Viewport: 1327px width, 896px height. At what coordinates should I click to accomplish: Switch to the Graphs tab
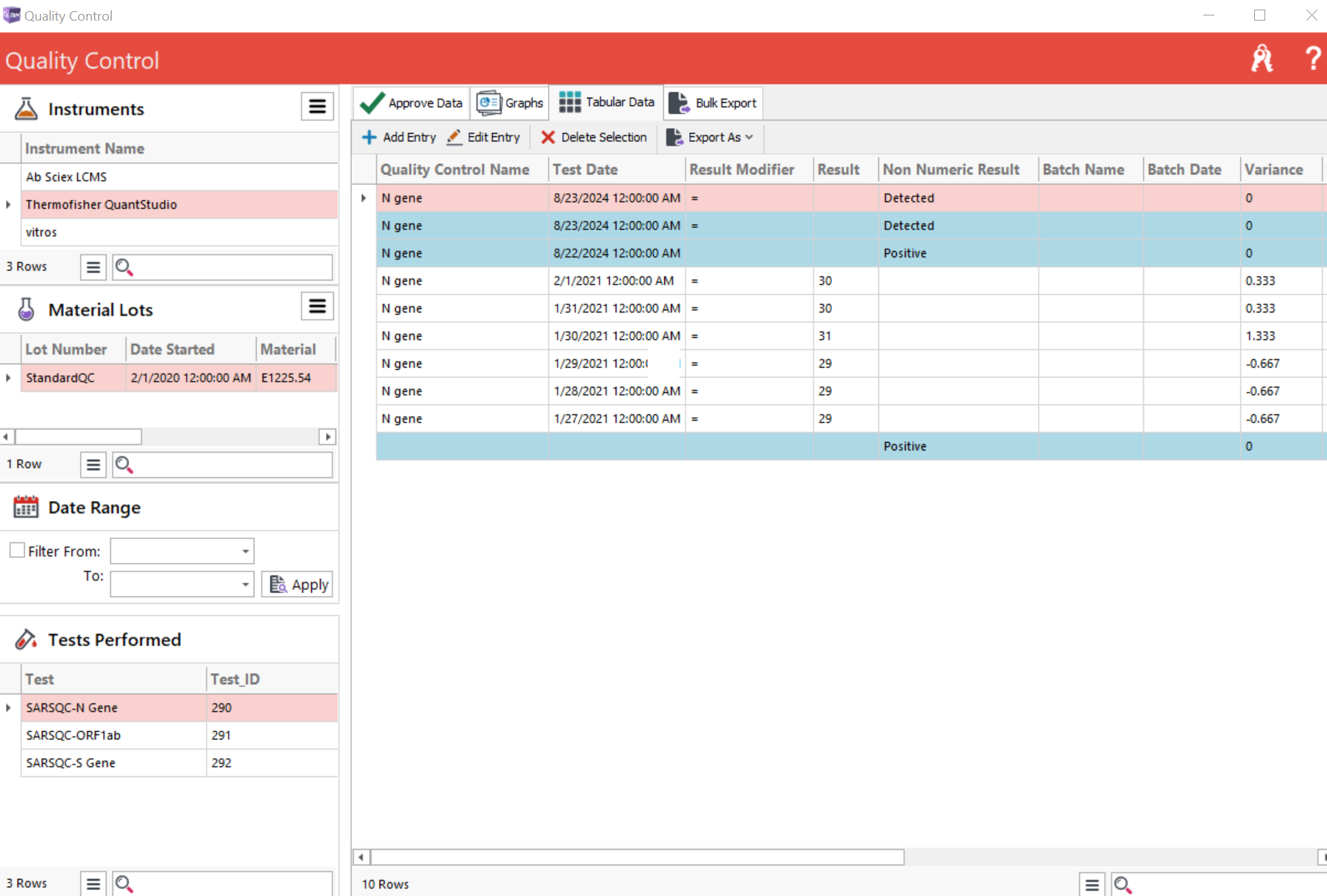point(510,103)
